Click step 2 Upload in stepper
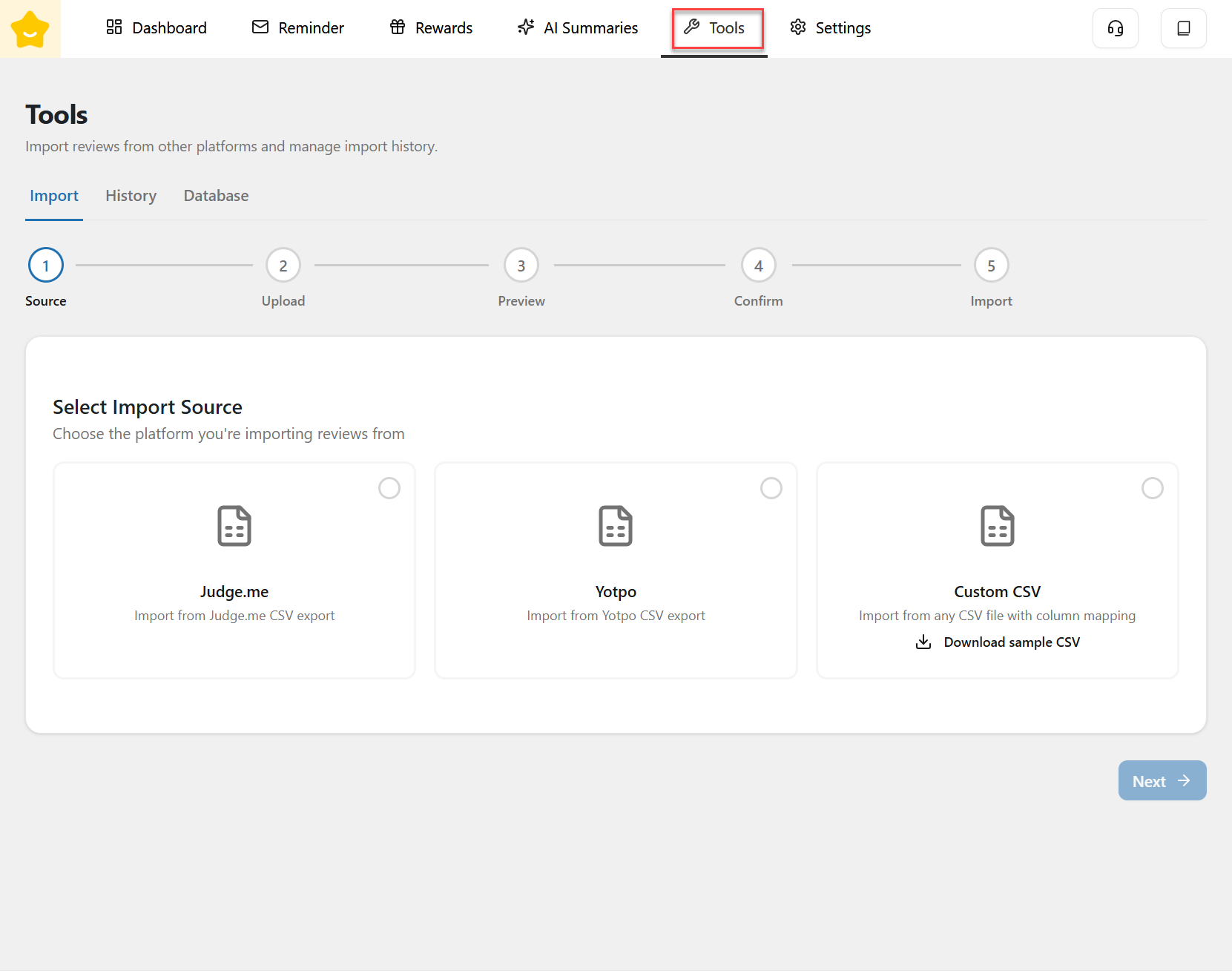This screenshot has width=1232, height=971. point(283,266)
